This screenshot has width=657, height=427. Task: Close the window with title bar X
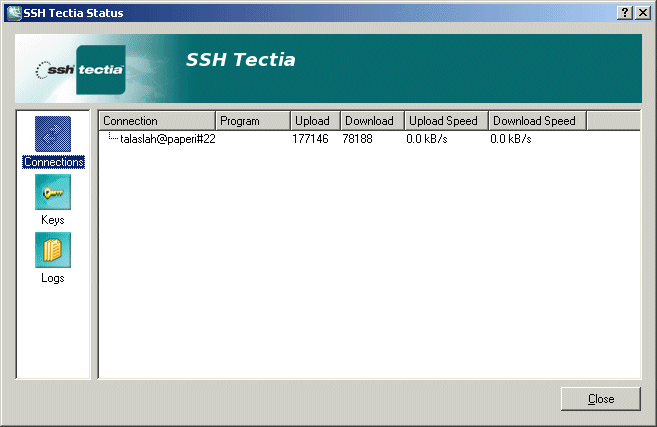point(642,12)
